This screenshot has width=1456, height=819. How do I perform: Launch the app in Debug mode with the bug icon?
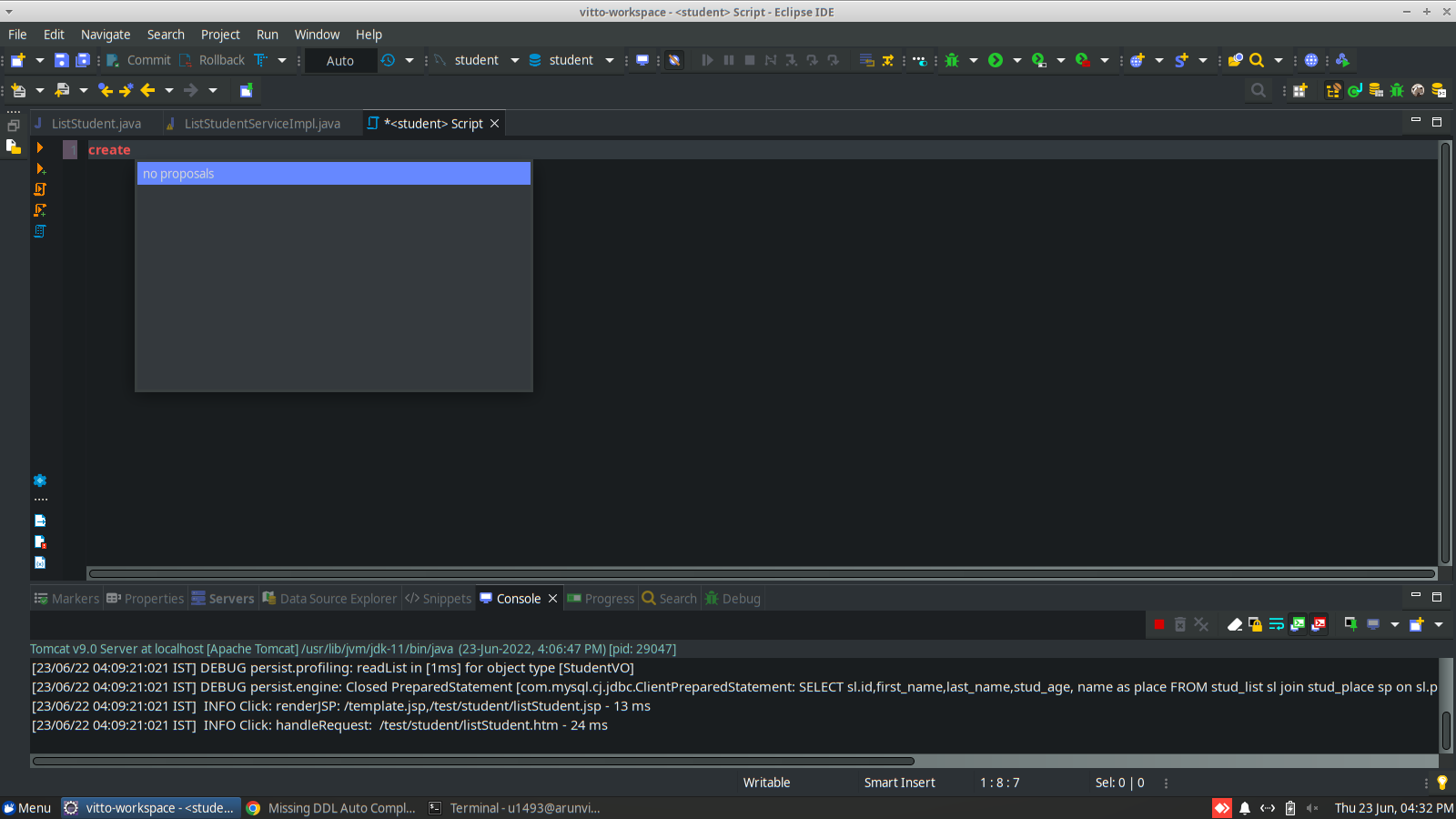[952, 60]
